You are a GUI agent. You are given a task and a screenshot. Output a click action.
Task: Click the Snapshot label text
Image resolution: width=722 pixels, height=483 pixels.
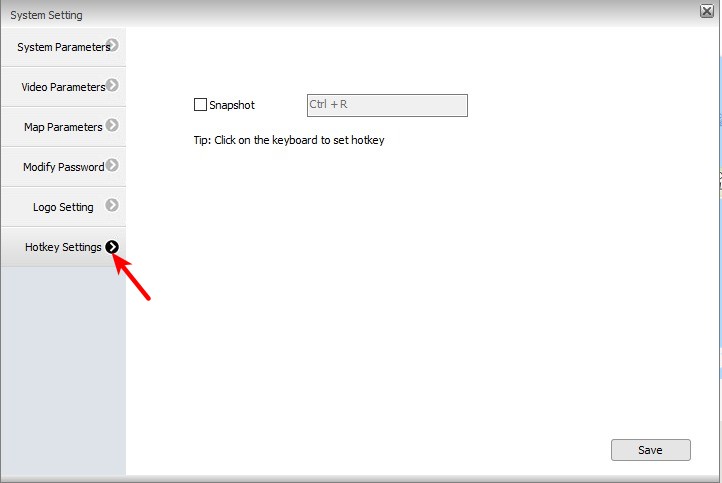coord(232,105)
